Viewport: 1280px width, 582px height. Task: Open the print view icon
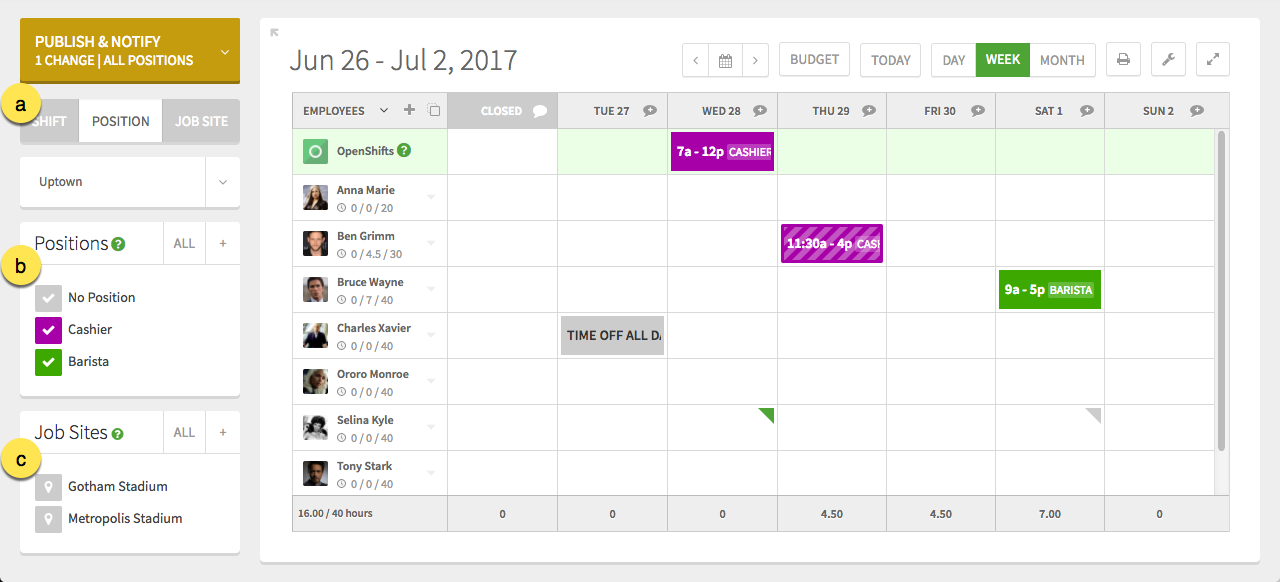pyautogui.click(x=1123, y=59)
